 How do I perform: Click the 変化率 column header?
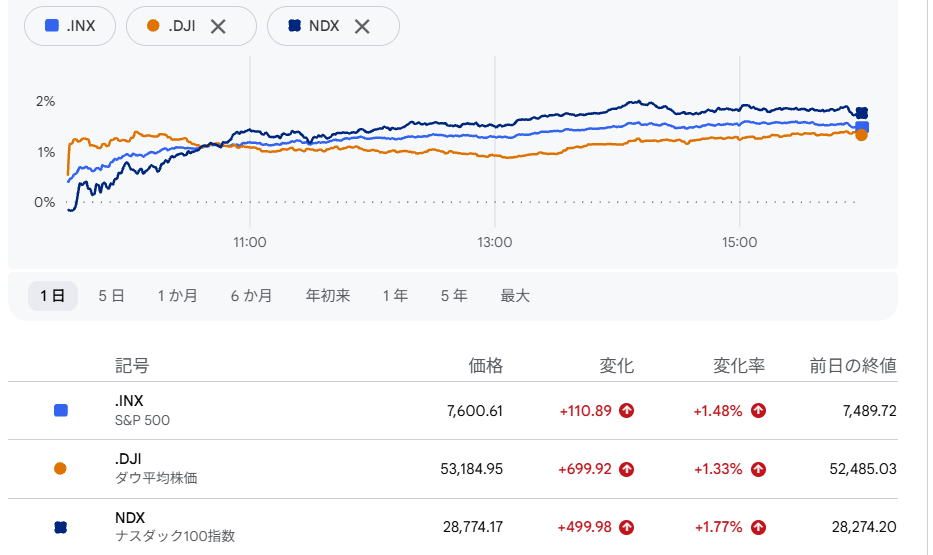[739, 365]
